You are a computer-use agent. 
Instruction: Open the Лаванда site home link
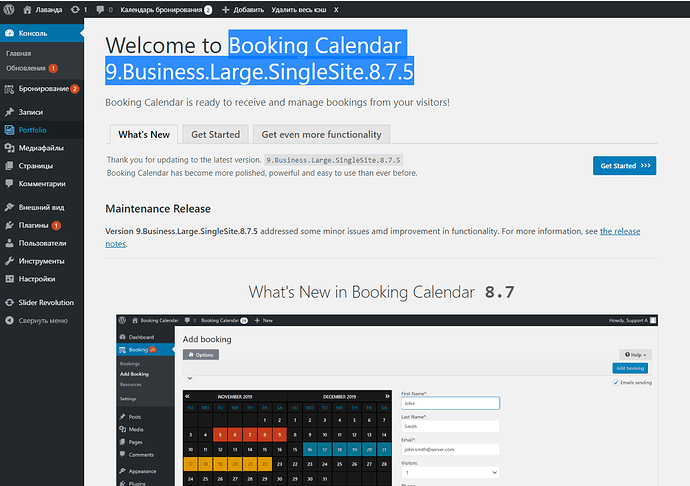(43, 10)
